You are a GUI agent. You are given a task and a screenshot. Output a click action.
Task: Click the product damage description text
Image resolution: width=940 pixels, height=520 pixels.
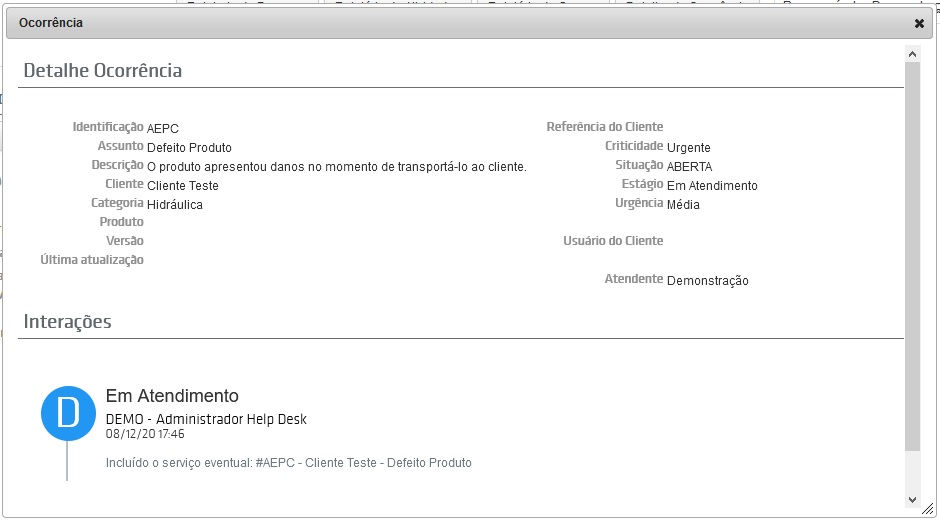point(336,167)
